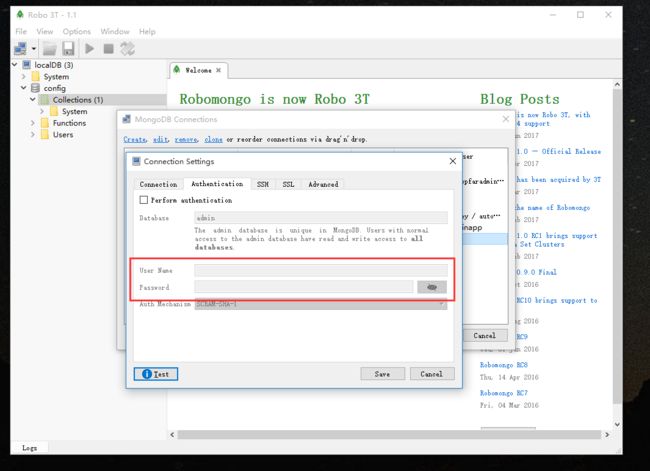Switch to the Connection tab
The image size is (650, 471).
pyautogui.click(x=158, y=184)
